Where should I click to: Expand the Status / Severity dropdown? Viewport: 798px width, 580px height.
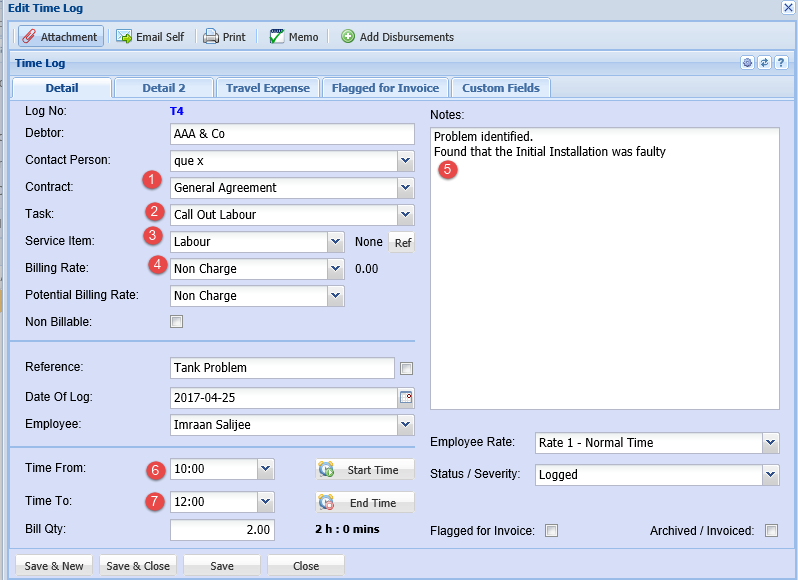(770, 475)
